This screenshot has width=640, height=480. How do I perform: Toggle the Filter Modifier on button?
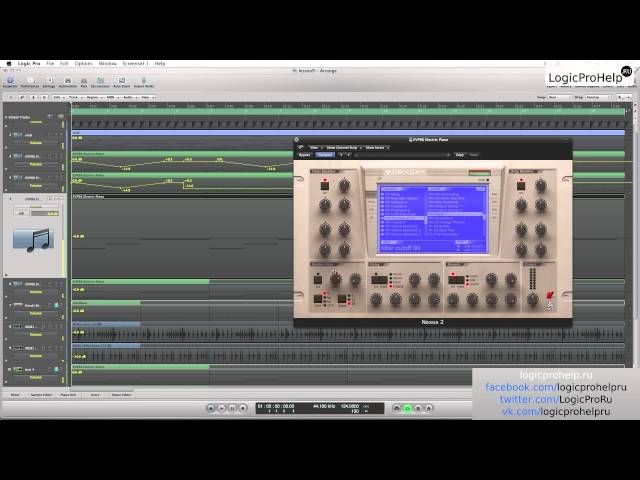tap(325, 185)
